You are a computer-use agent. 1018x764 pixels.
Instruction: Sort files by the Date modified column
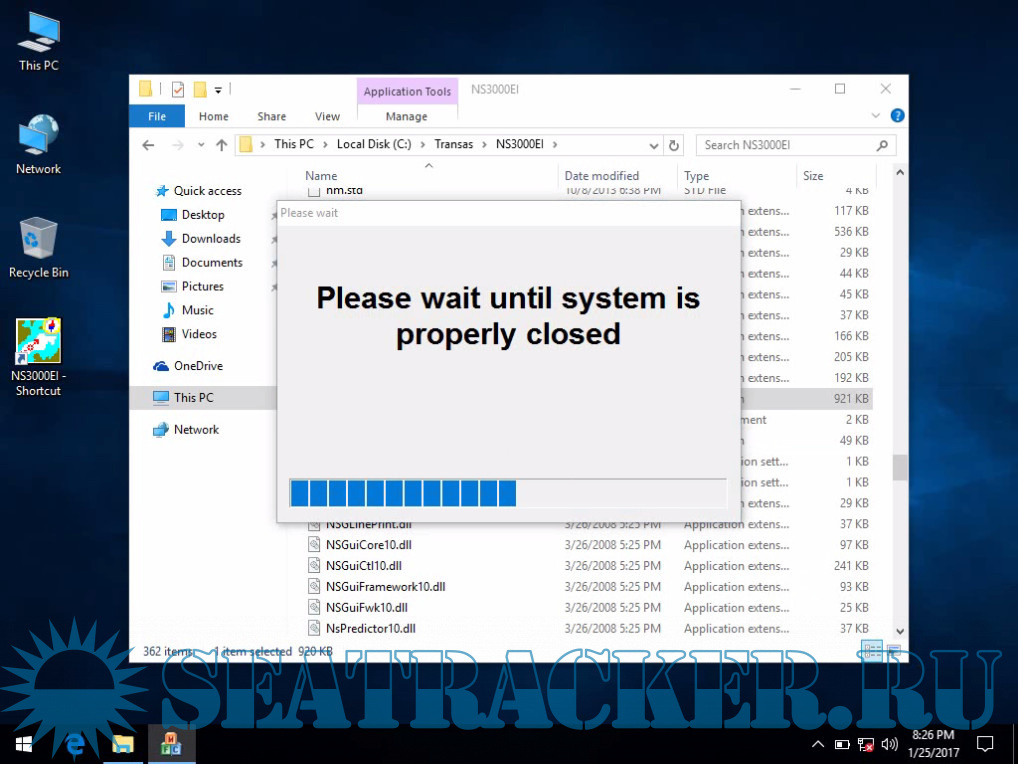[x=601, y=176]
